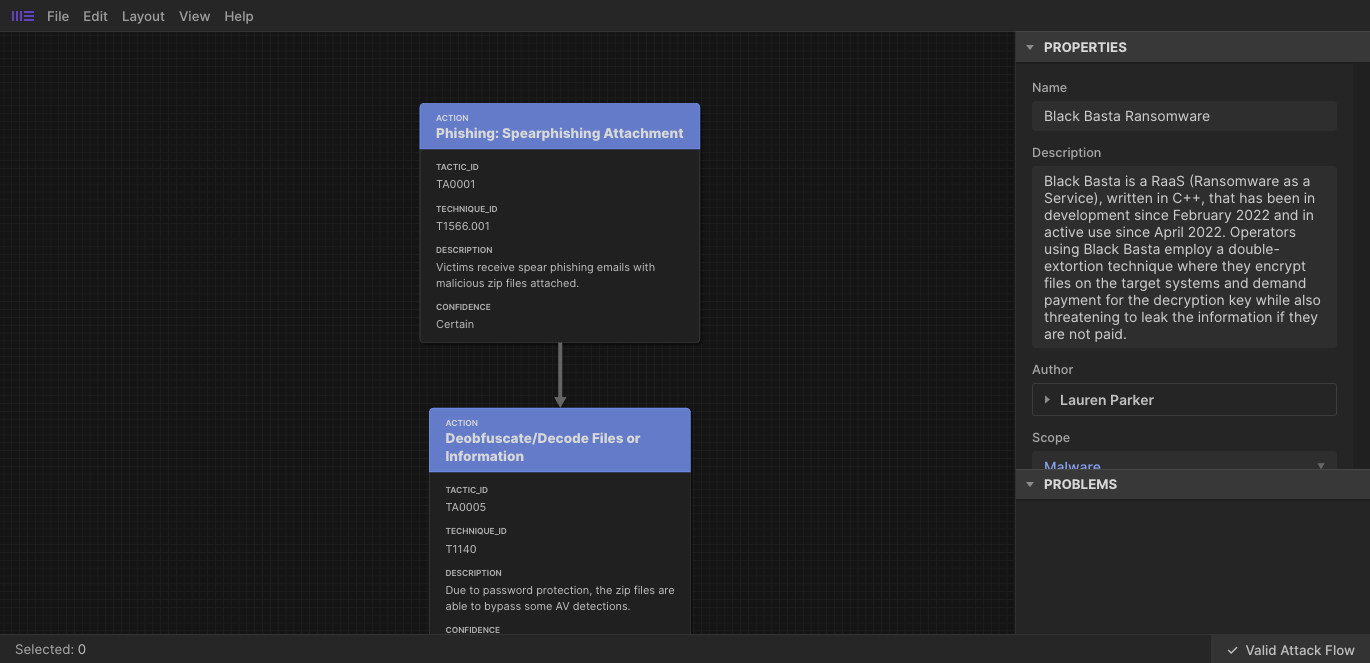Click the Selected: 0 status indicator
Screen dimensions: 1370x663
coord(49,649)
